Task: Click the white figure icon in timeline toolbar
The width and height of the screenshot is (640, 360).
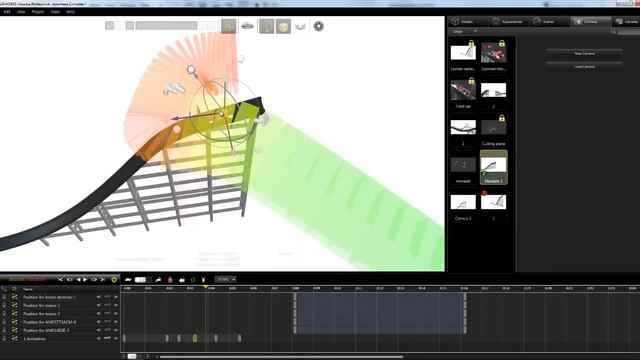Action: coord(204,280)
